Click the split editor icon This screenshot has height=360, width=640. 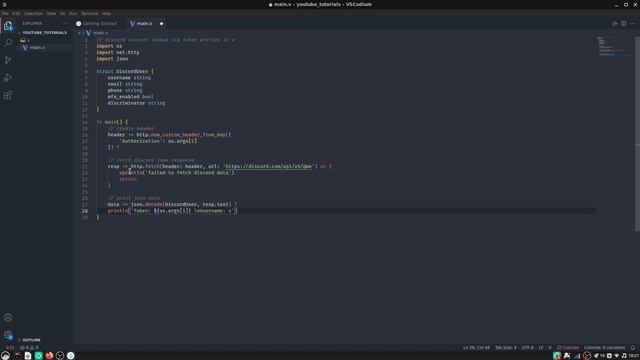[x=624, y=24]
